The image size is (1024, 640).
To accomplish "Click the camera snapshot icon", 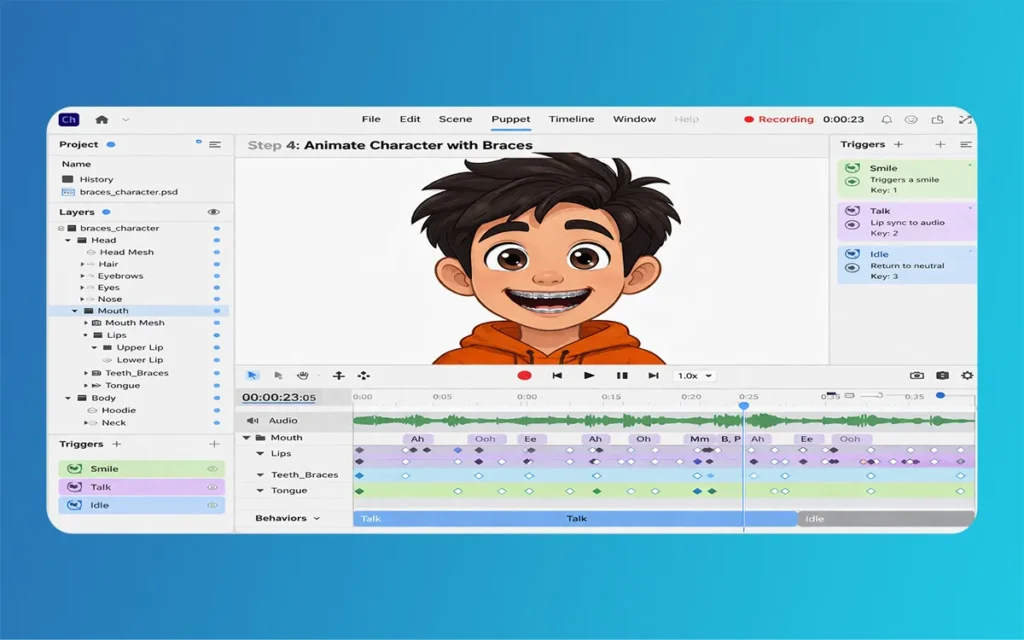I will tap(916, 376).
